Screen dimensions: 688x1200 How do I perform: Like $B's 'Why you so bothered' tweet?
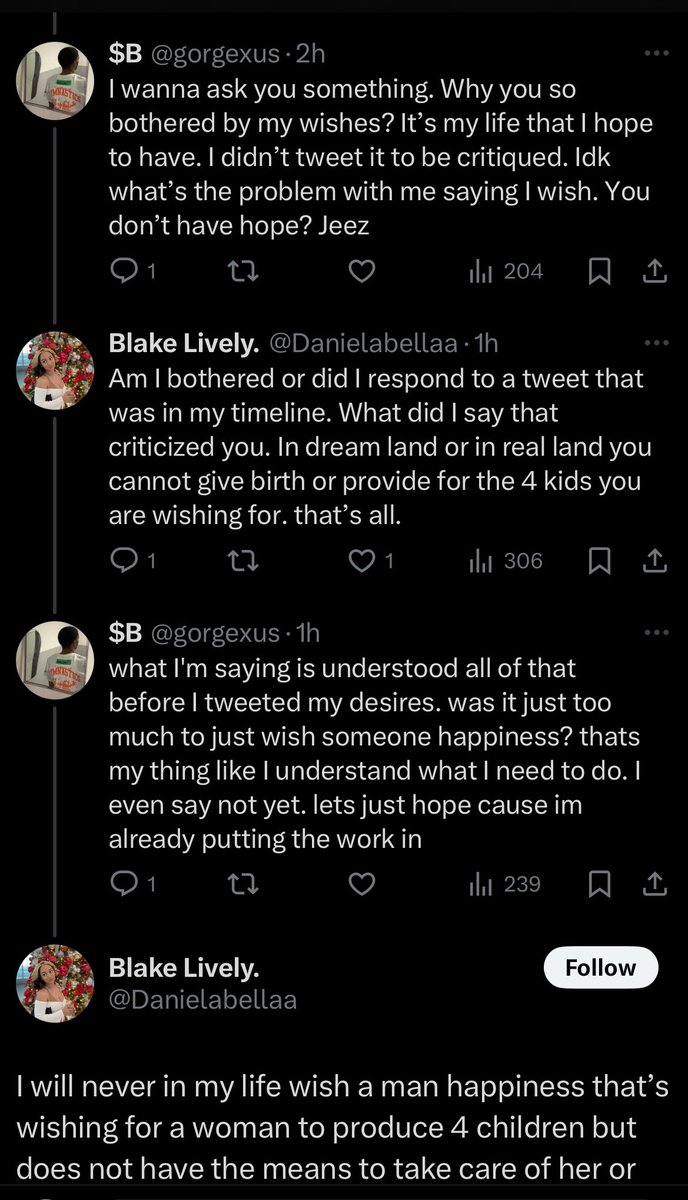[363, 271]
